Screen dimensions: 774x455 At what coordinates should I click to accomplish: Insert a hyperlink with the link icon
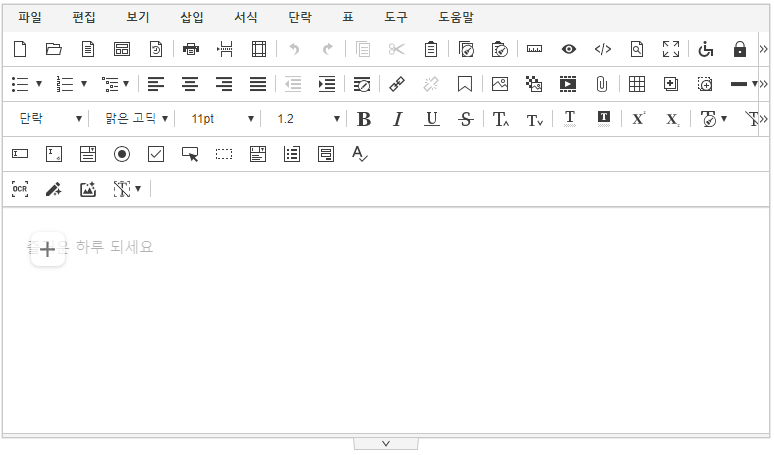point(396,84)
